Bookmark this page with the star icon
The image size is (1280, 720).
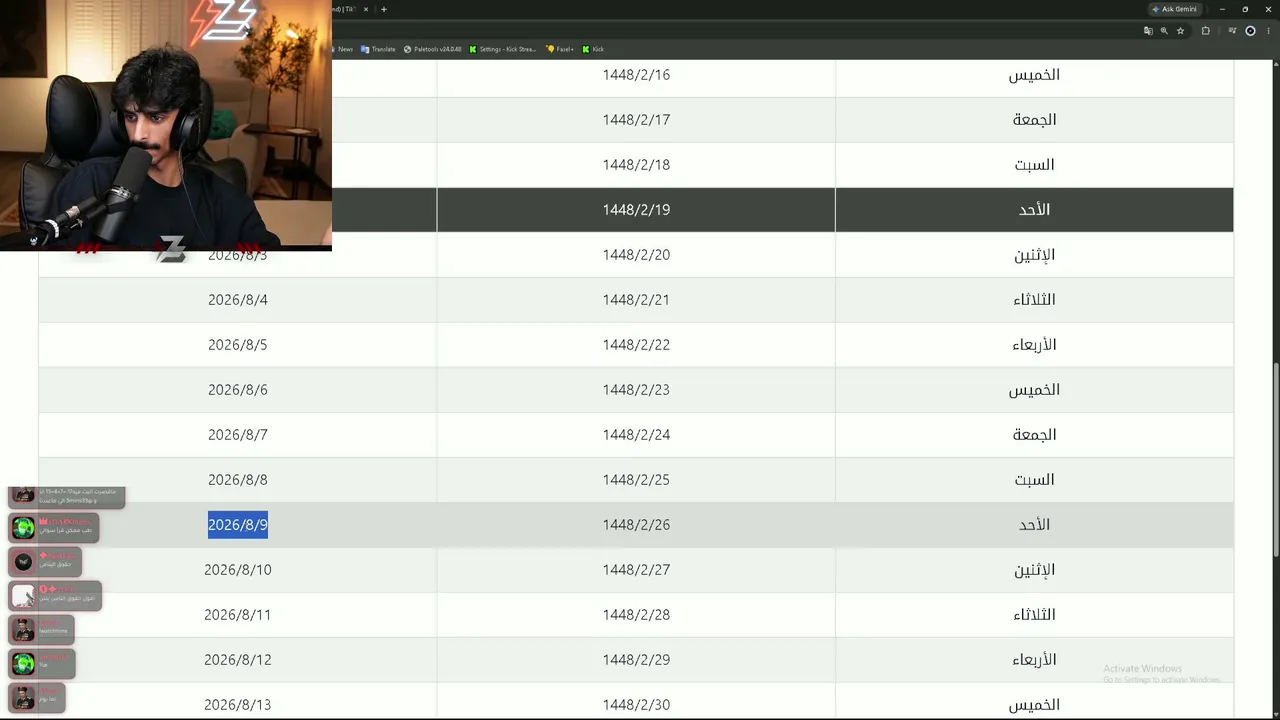tap(1180, 31)
